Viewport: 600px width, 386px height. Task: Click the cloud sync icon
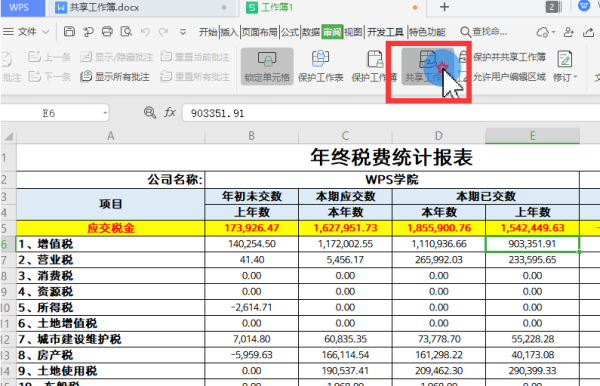[543, 32]
